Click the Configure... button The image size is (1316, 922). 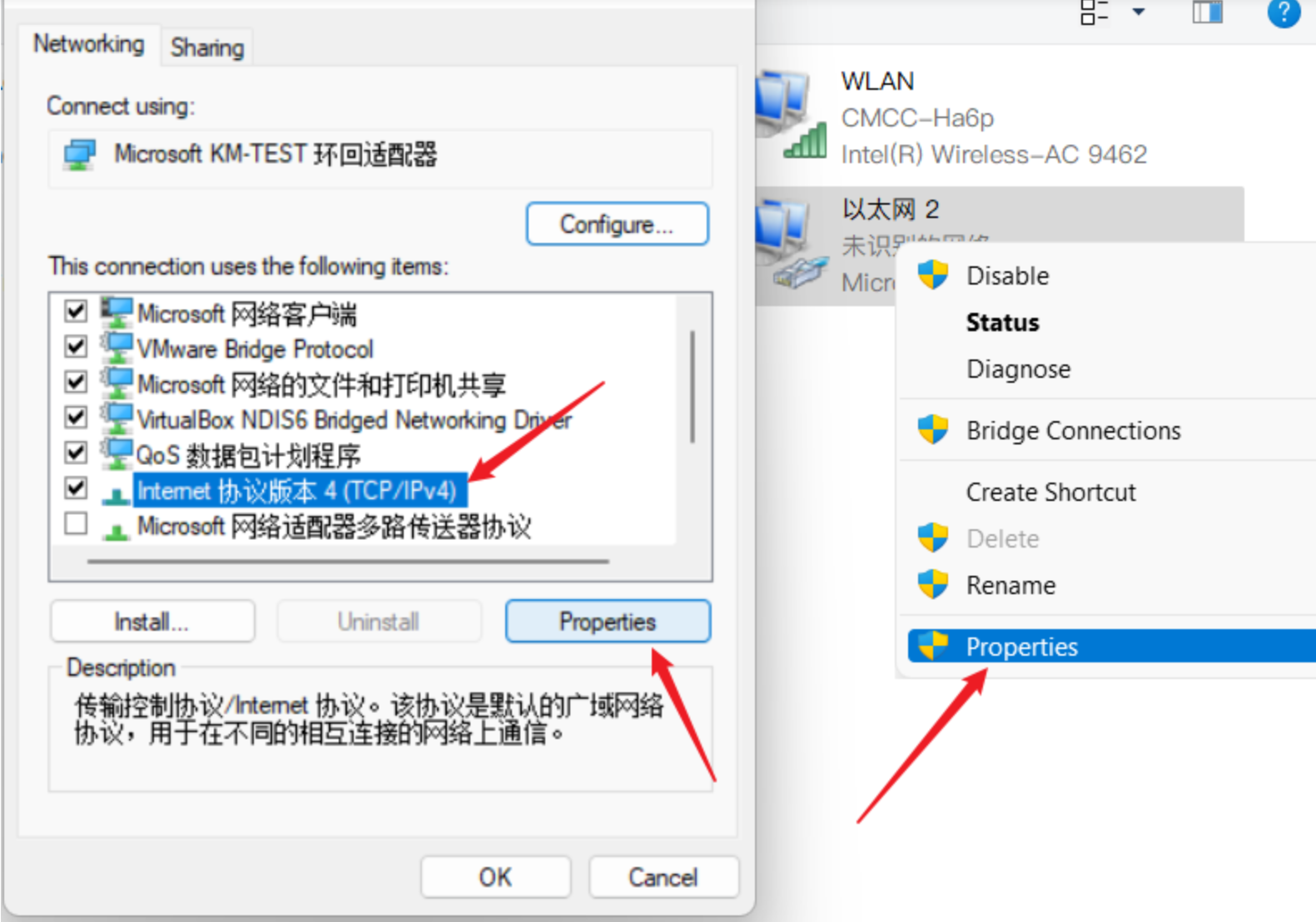pos(617,224)
